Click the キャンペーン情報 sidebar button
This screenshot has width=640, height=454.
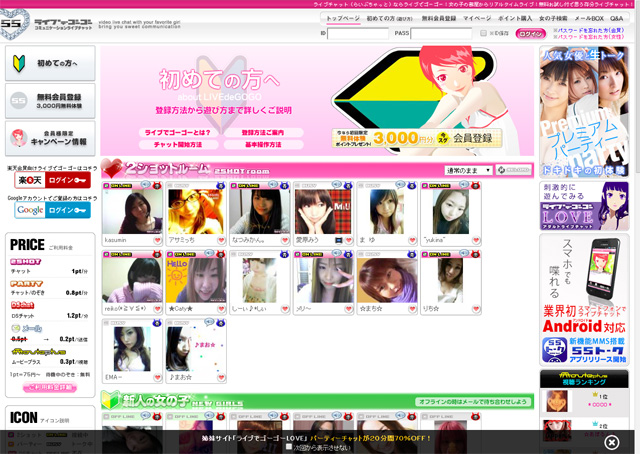pos(50,138)
